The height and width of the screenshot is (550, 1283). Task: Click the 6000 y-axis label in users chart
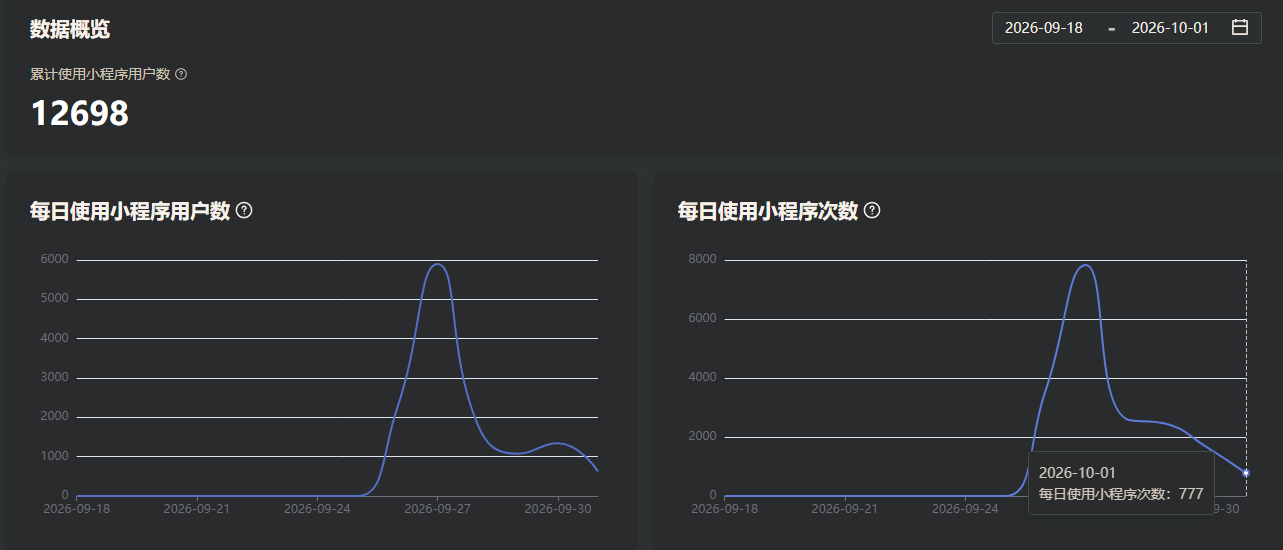pos(54,260)
